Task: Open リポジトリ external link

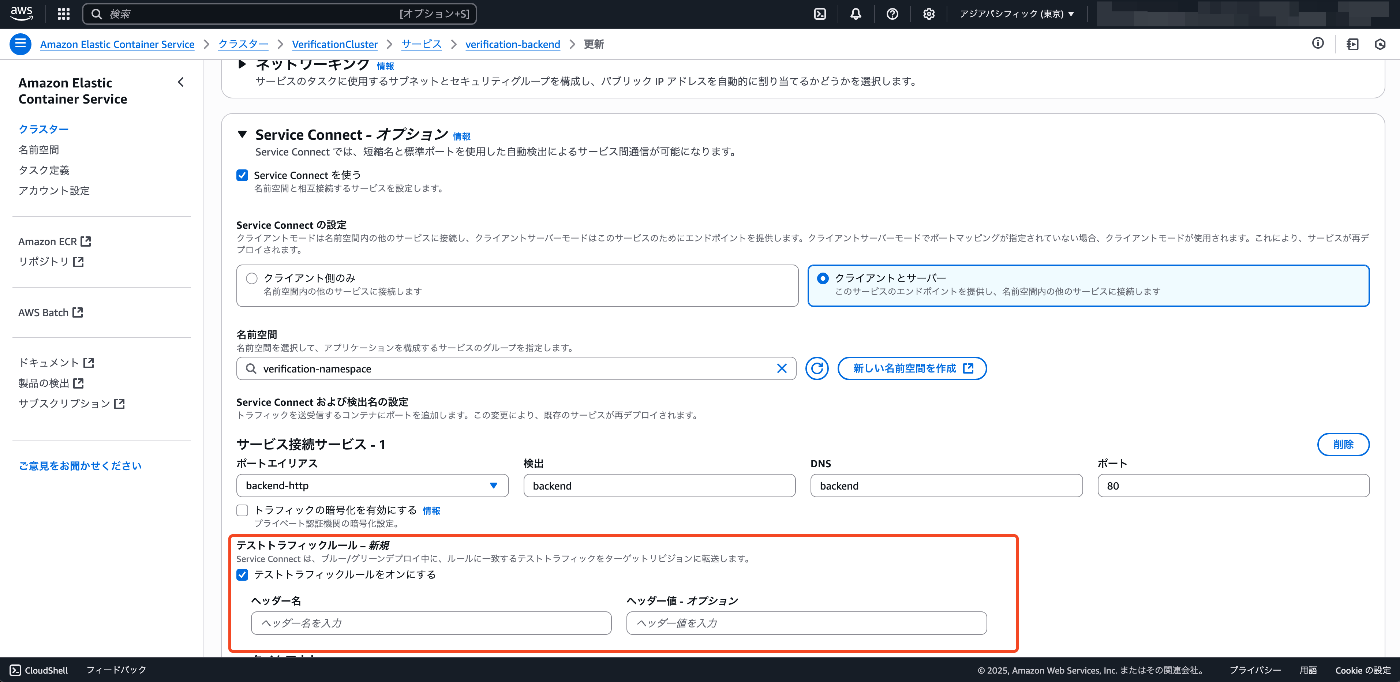Action: (51, 261)
